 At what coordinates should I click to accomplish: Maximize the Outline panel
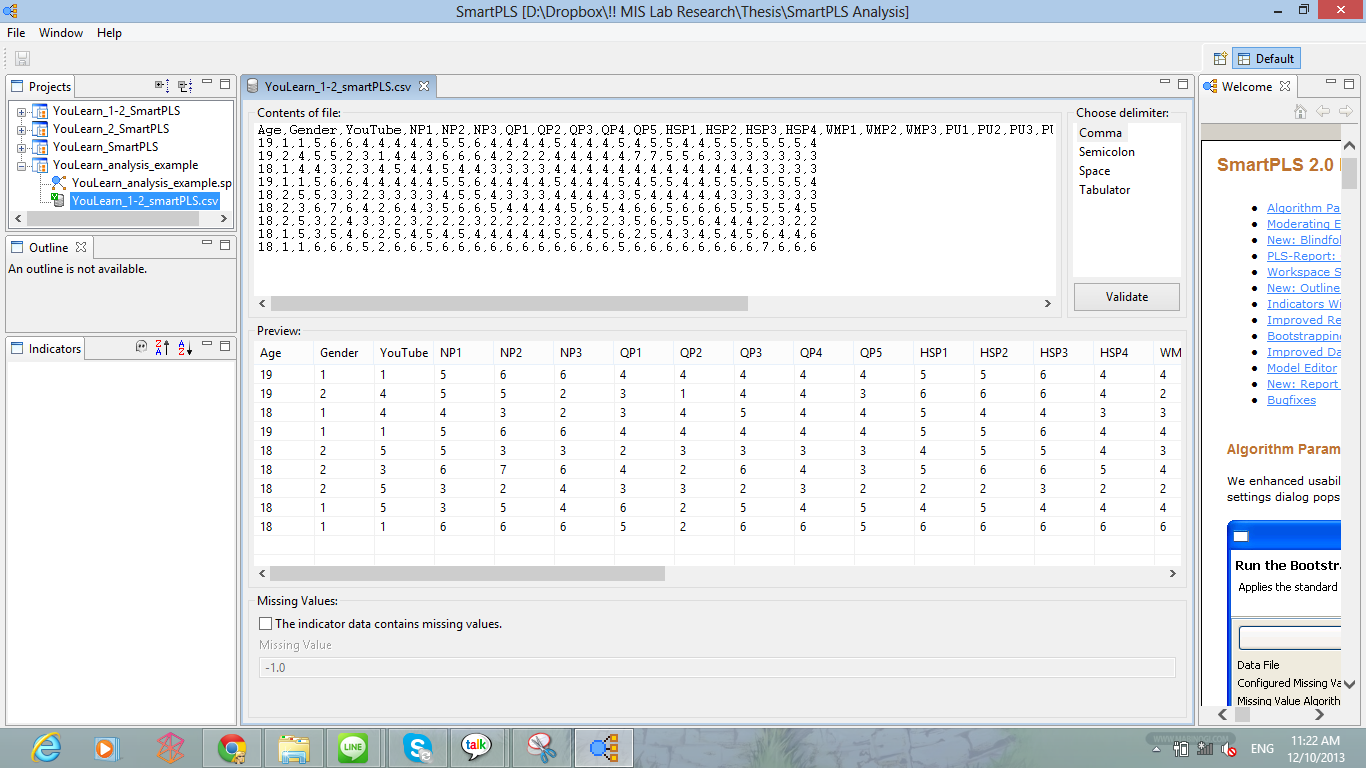click(x=225, y=243)
